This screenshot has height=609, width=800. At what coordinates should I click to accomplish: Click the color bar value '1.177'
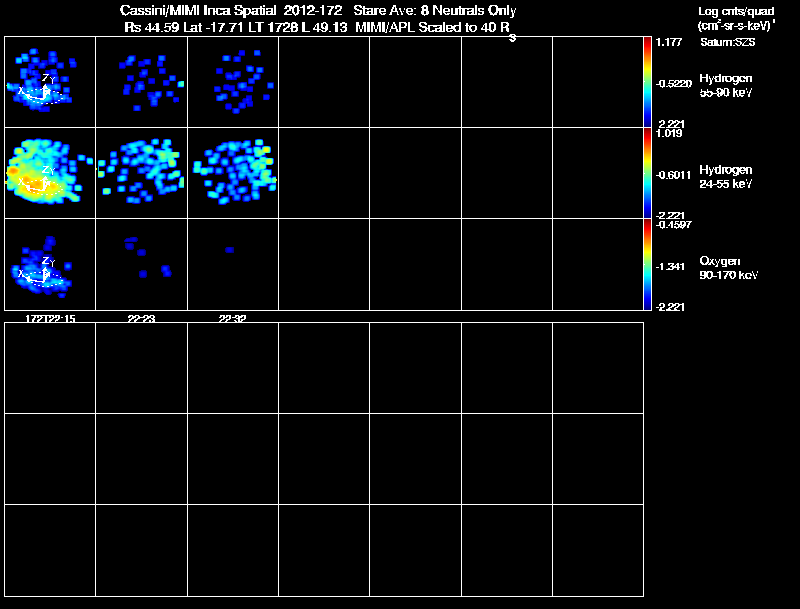pos(669,42)
